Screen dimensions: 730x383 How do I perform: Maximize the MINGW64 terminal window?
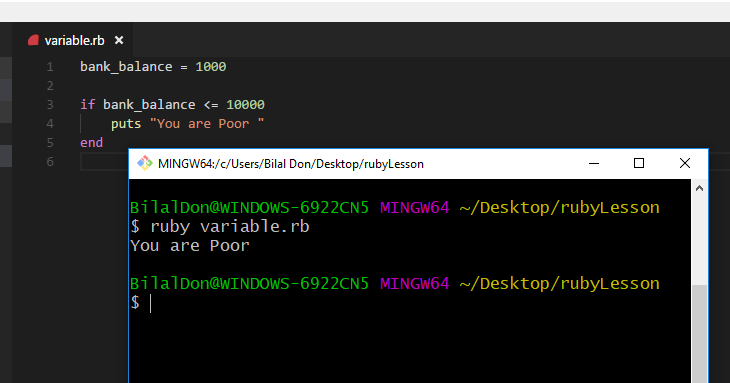coord(639,163)
